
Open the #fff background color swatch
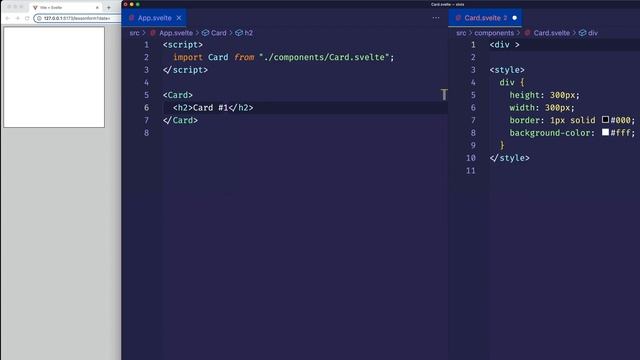coord(605,132)
